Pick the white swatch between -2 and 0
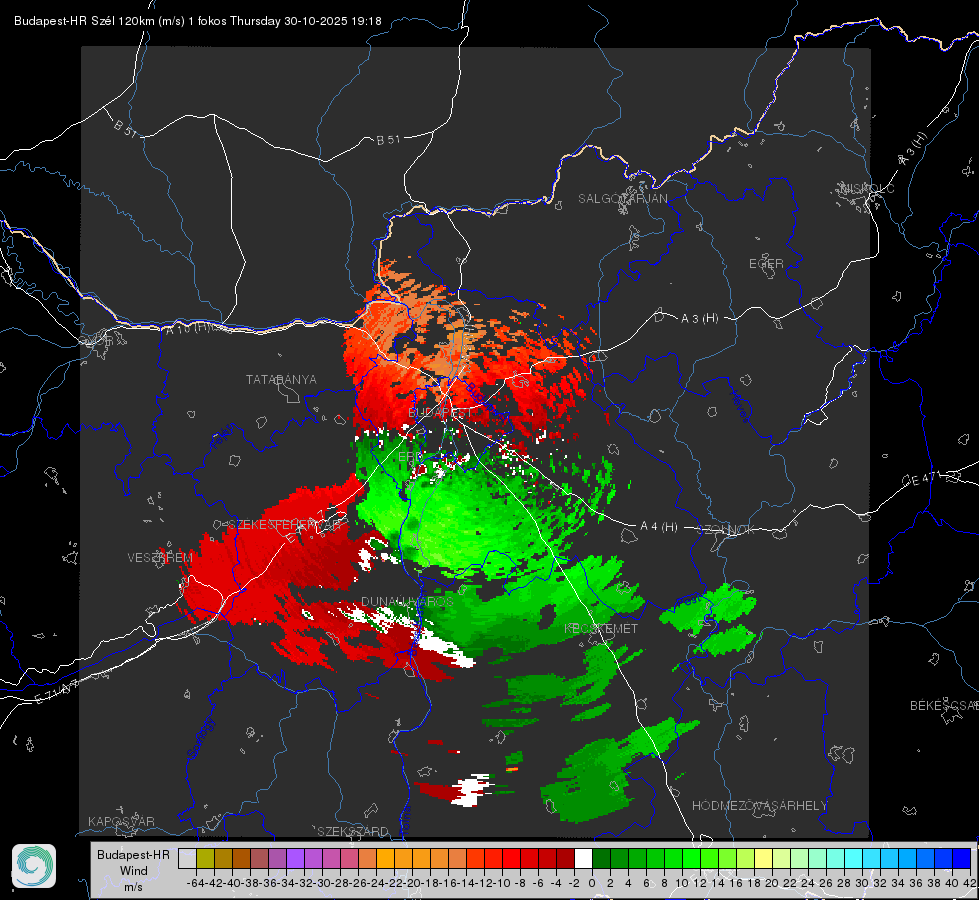 583,858
